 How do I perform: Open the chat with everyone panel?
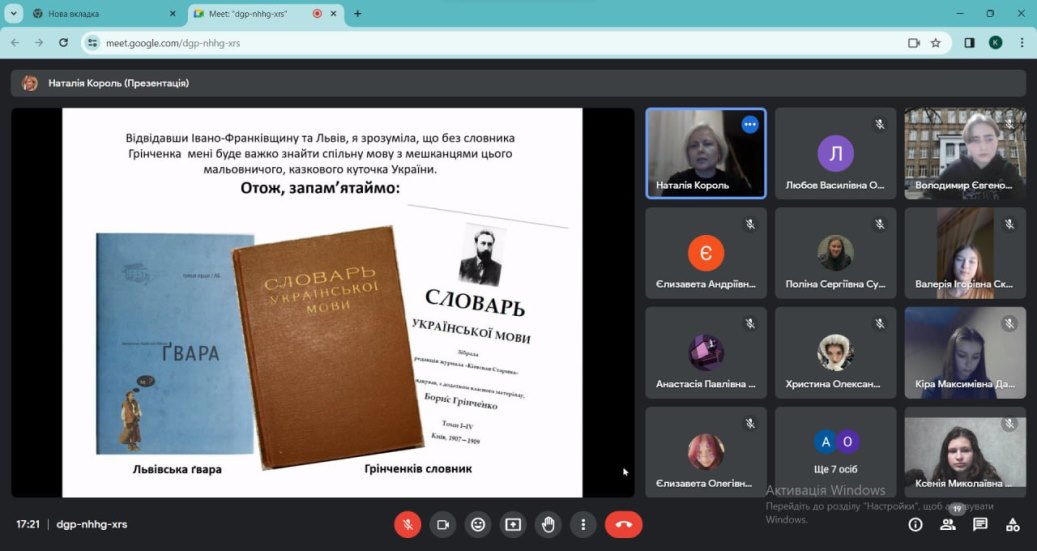pos(980,524)
